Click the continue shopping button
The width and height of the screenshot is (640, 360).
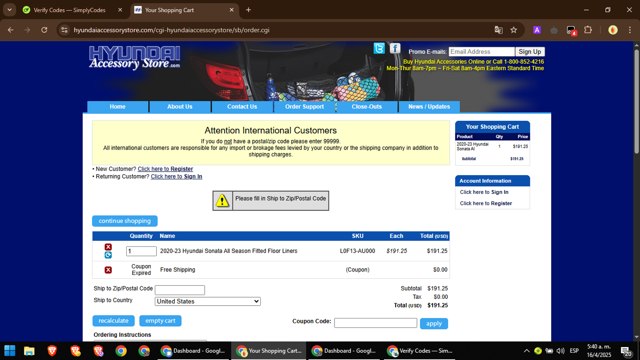(x=124, y=221)
